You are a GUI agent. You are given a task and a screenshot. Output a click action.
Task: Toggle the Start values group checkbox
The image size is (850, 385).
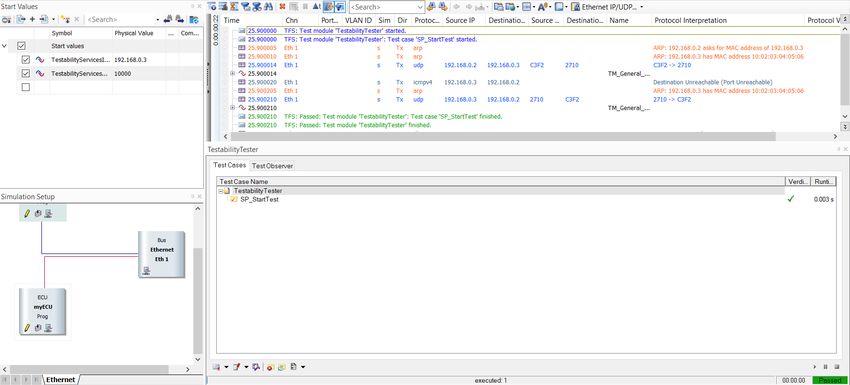click(x=22, y=46)
